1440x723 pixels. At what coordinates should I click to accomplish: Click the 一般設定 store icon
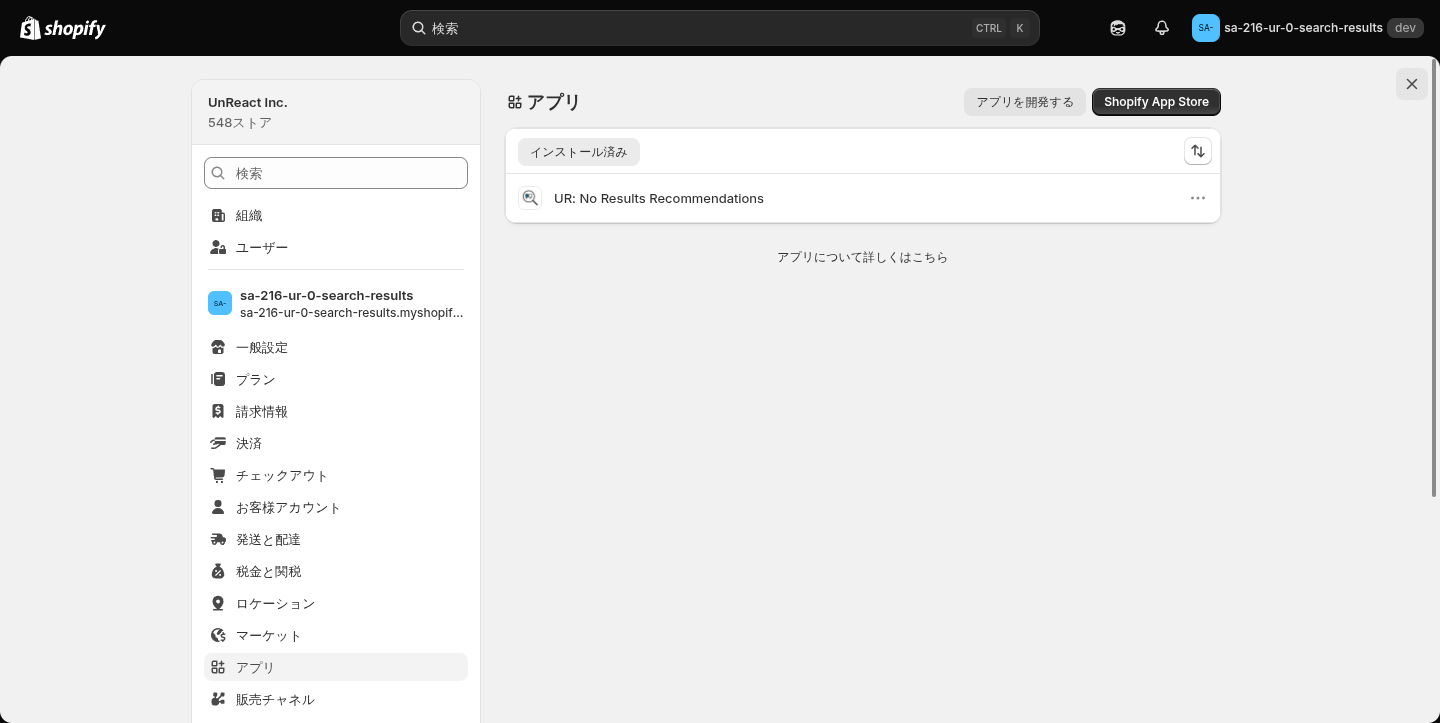pyautogui.click(x=218, y=347)
